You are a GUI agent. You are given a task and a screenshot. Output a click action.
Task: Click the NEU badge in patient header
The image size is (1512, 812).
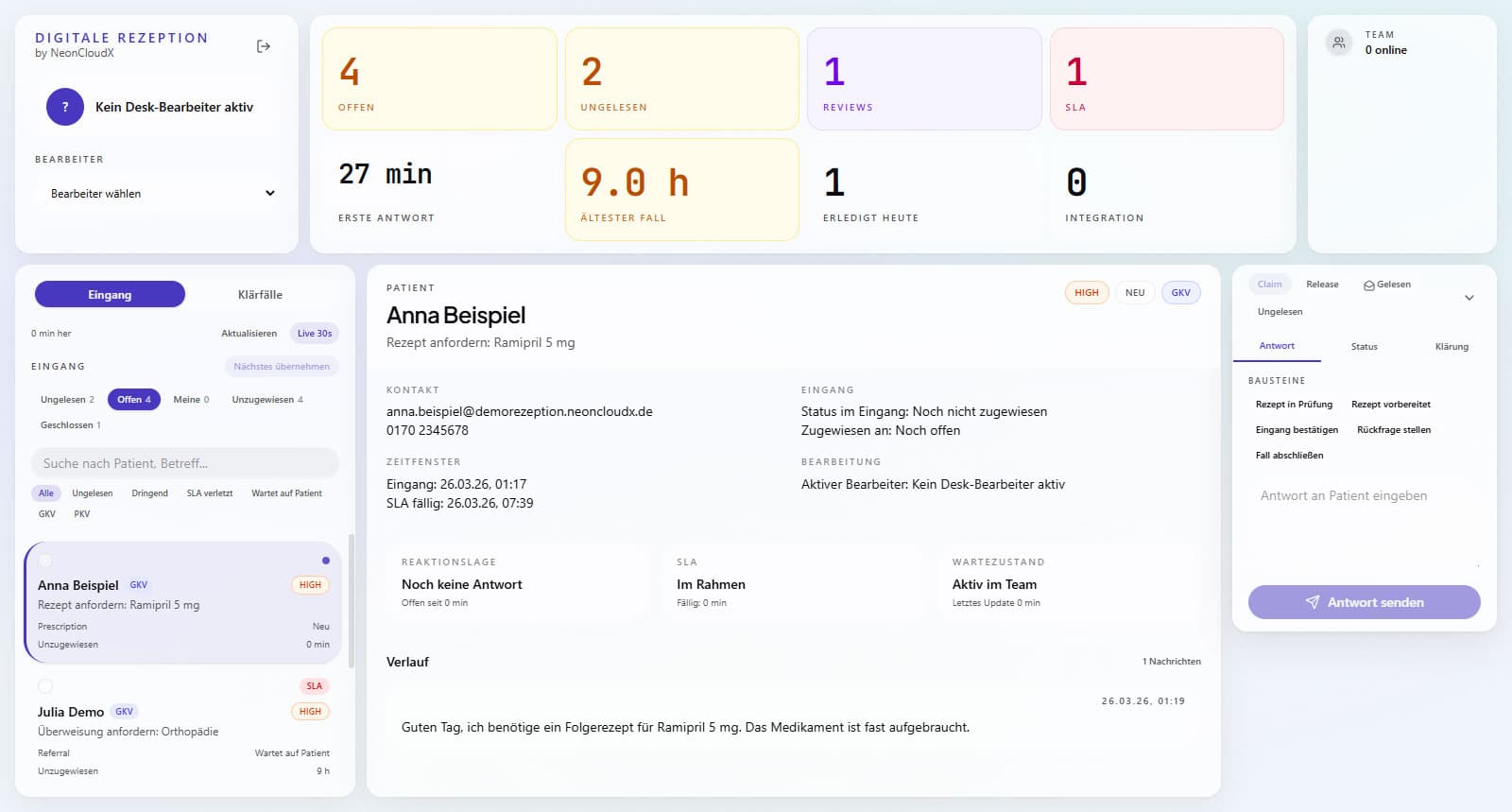[1135, 293]
